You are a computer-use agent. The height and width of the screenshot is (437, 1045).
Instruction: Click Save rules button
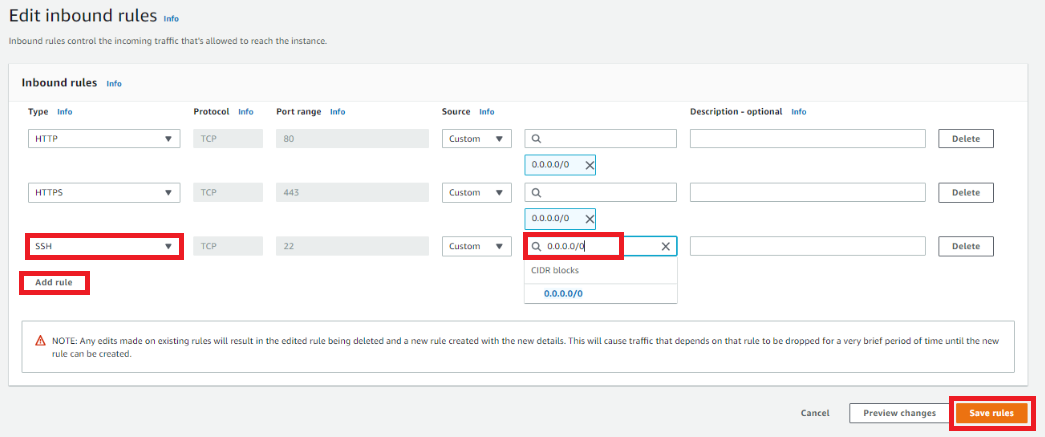click(991, 413)
